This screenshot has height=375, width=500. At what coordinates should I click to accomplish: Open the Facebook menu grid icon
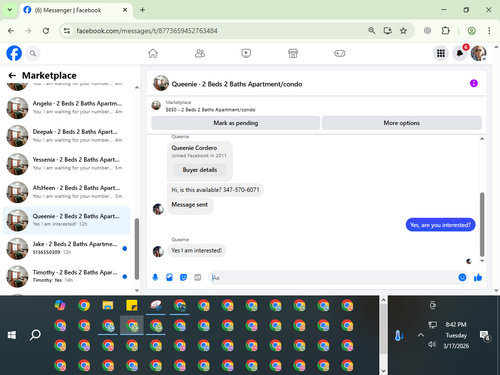pyautogui.click(x=441, y=53)
